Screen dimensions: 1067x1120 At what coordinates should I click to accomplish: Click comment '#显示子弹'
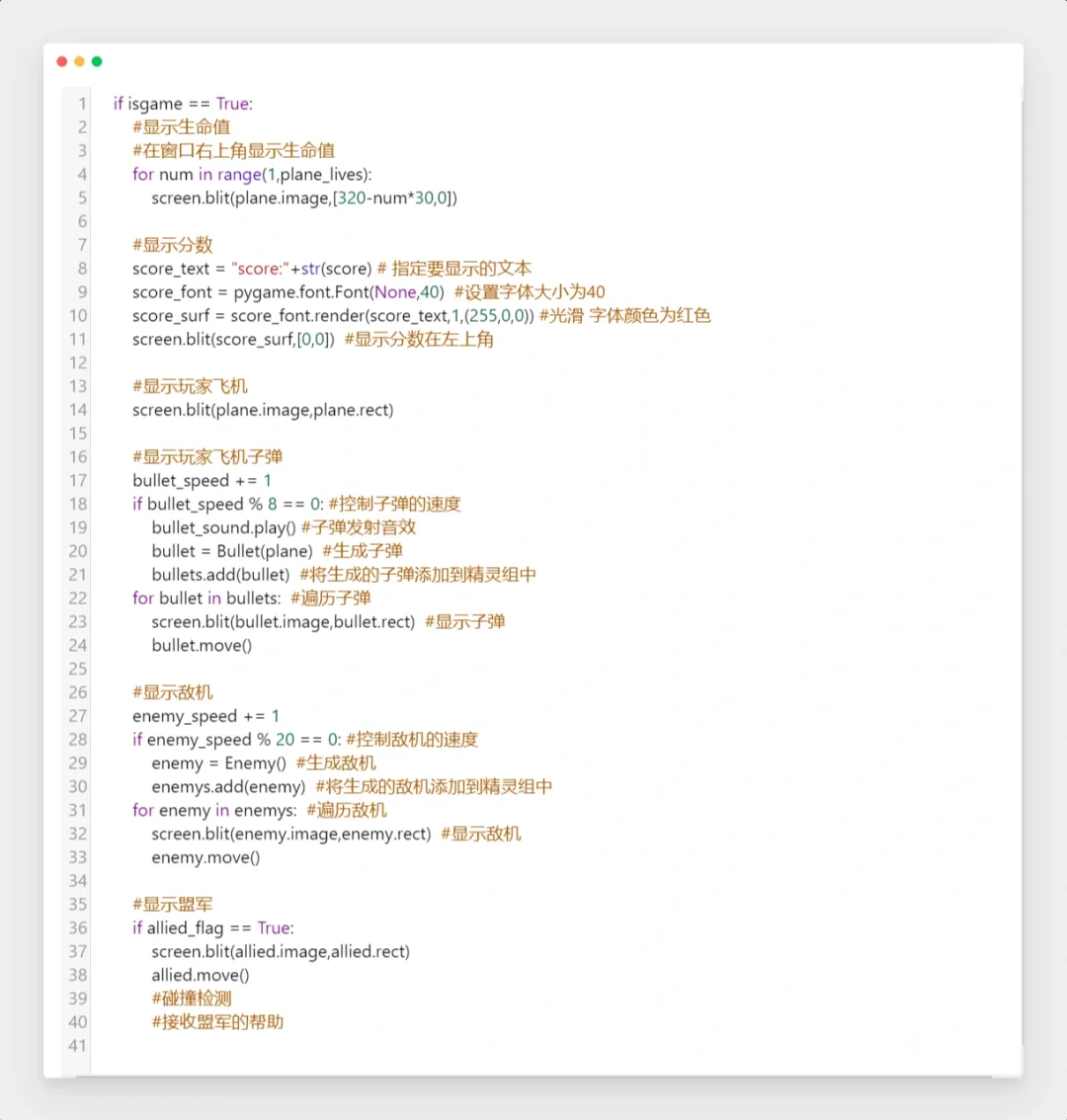[x=465, y=622]
